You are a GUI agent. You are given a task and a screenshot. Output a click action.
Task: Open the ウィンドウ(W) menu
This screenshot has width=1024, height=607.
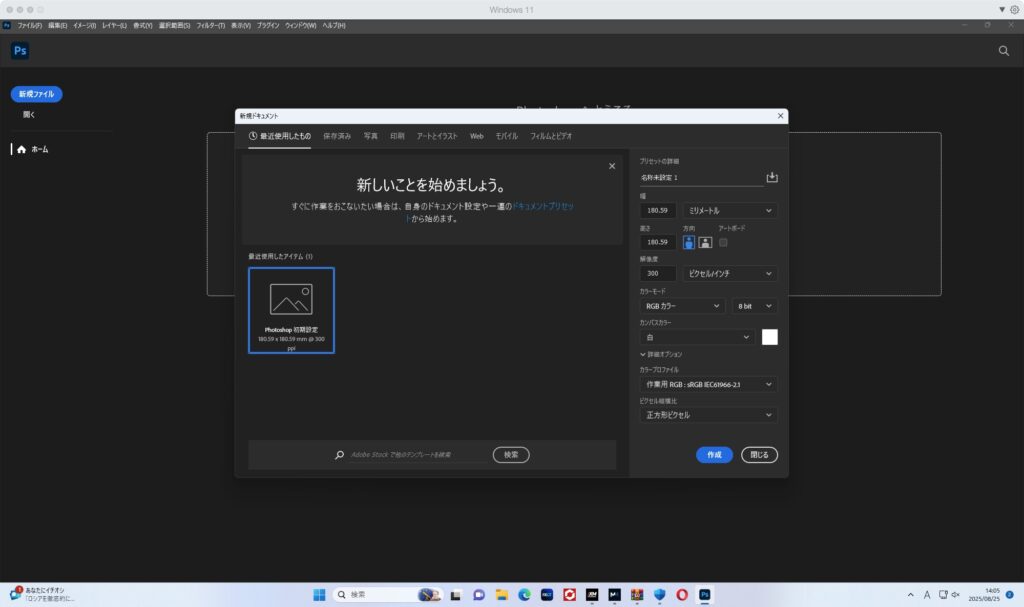[x=300, y=25]
